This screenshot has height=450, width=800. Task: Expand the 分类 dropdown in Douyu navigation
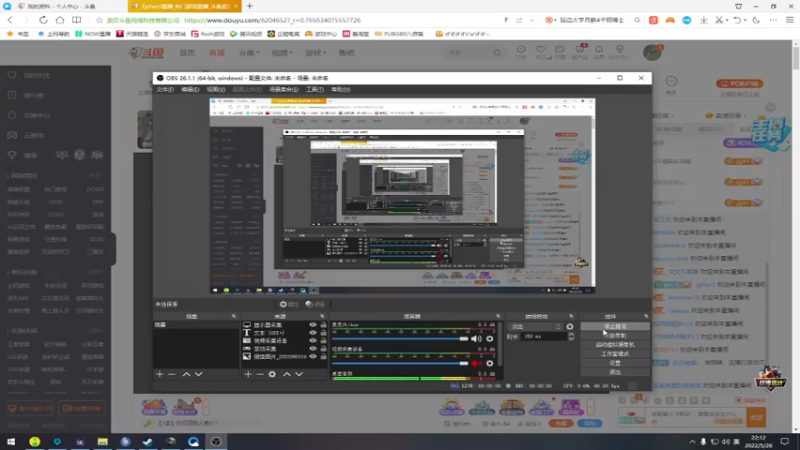click(x=249, y=53)
